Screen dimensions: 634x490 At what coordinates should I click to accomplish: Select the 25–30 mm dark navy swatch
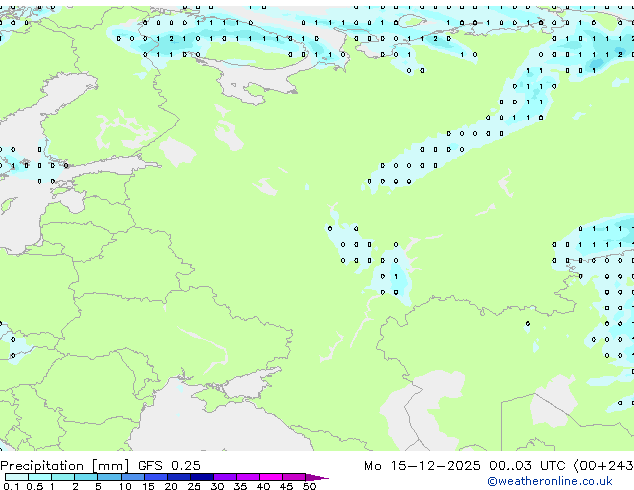click(202, 477)
